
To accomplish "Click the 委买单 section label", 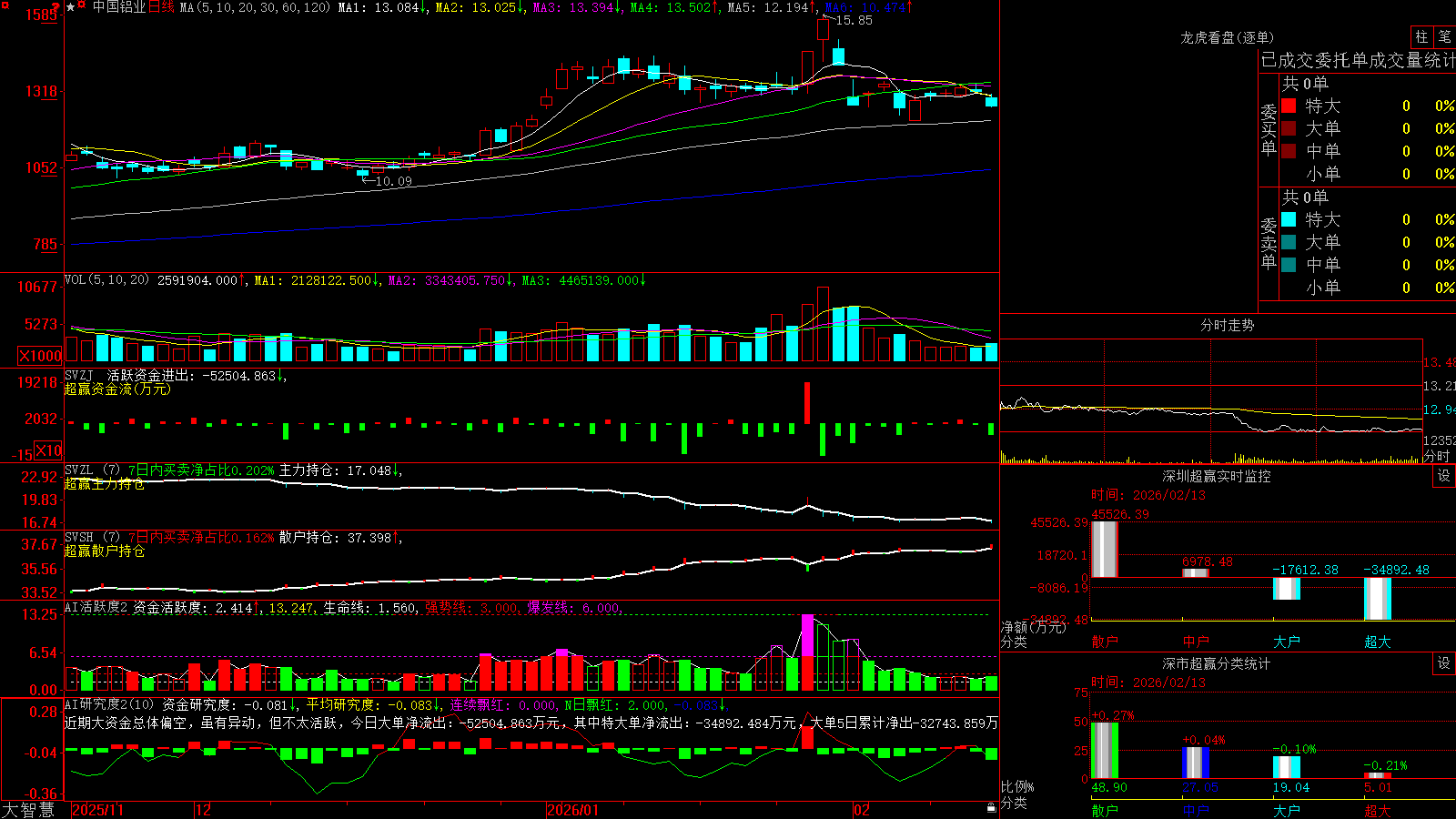I will [x=1269, y=129].
